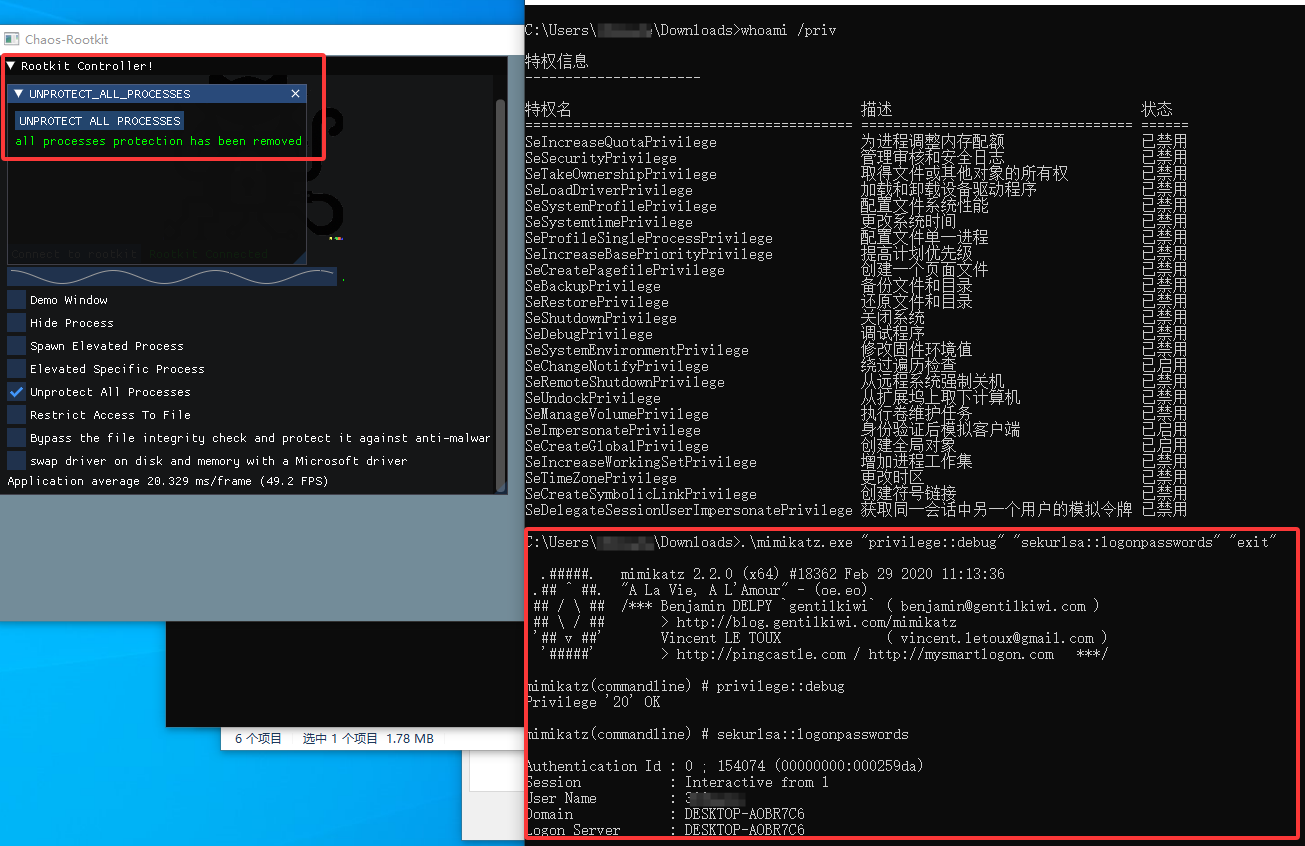Click SeTimeZonePrivilege row in terminal
The width and height of the screenshot is (1305, 846).
[x=601, y=478]
